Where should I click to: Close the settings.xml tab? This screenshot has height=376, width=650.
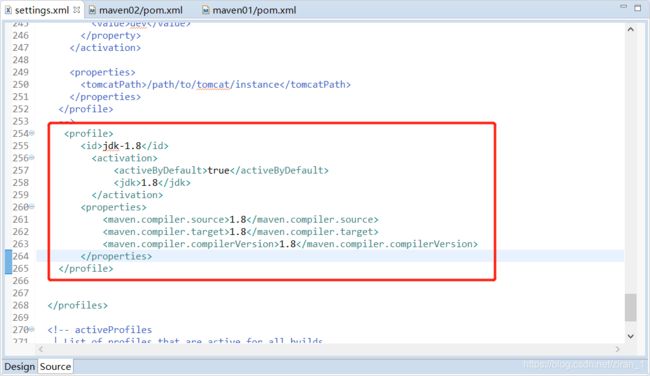[x=76, y=10]
